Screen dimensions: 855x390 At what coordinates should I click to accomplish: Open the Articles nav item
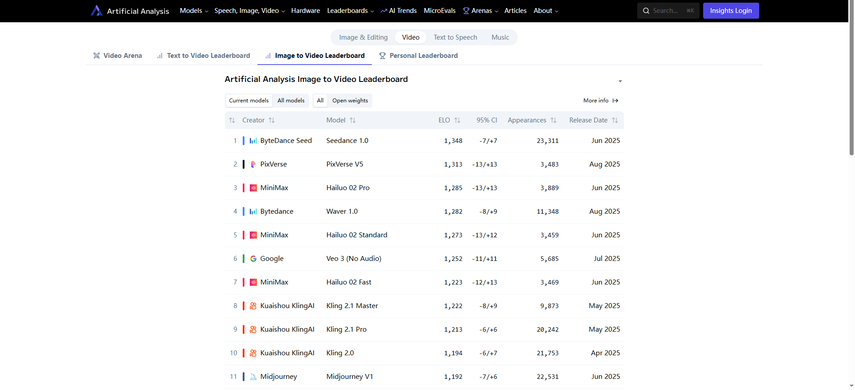[x=515, y=10]
